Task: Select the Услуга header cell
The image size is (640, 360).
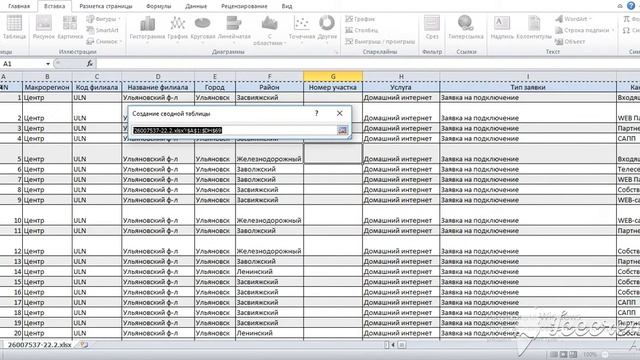Action: pos(401,87)
